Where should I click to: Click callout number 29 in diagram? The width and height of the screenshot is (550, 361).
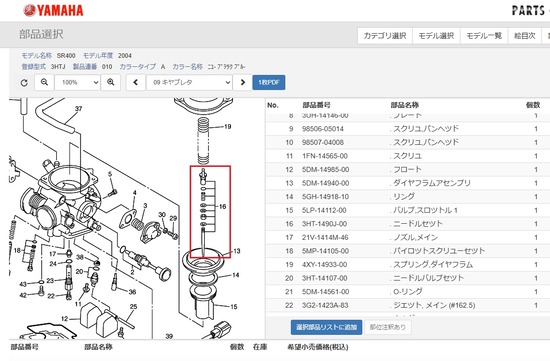click(x=173, y=218)
